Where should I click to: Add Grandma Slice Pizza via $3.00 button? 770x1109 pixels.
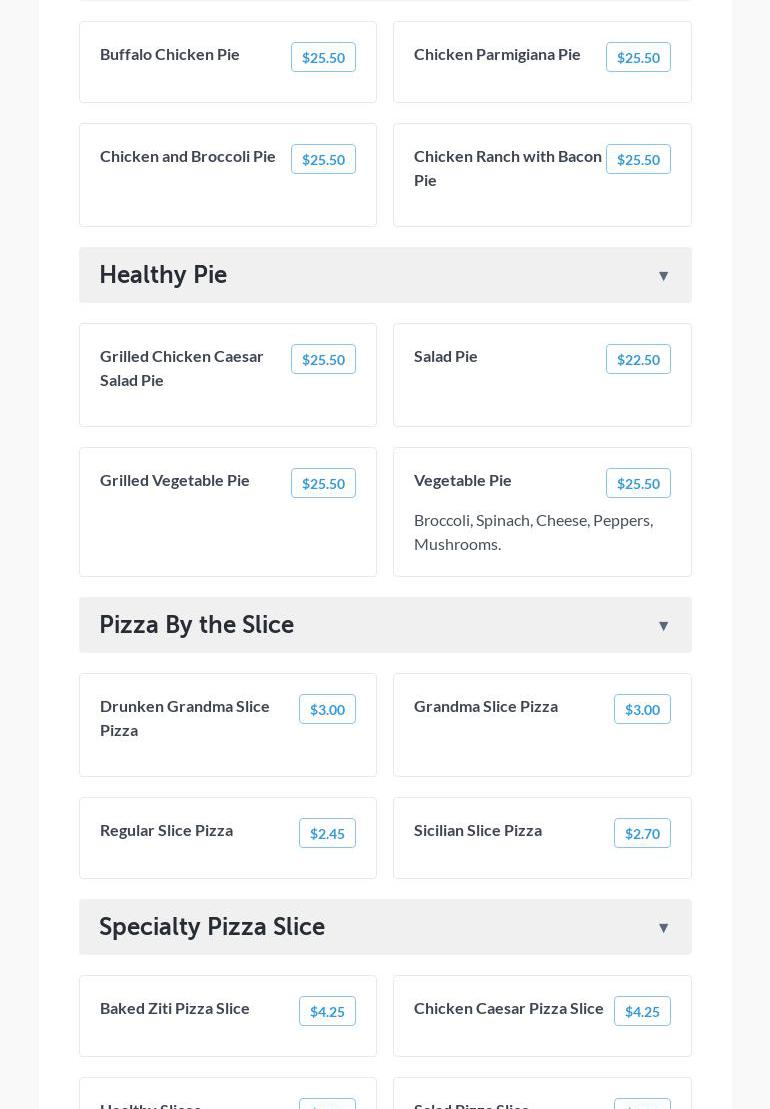642,710
